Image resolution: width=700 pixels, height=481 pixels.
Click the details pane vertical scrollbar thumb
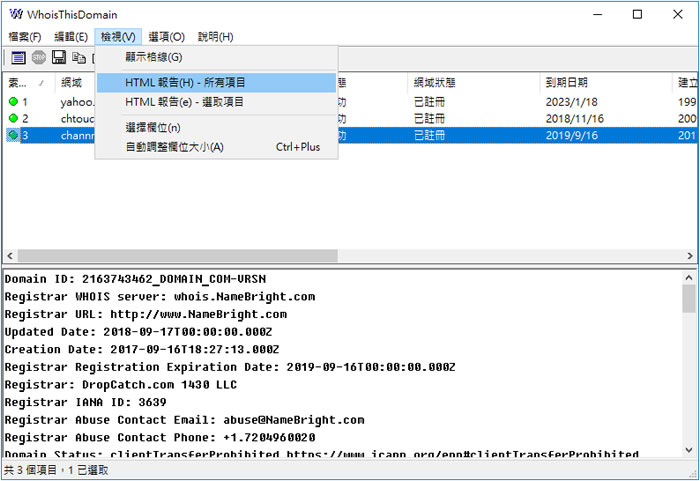point(689,299)
